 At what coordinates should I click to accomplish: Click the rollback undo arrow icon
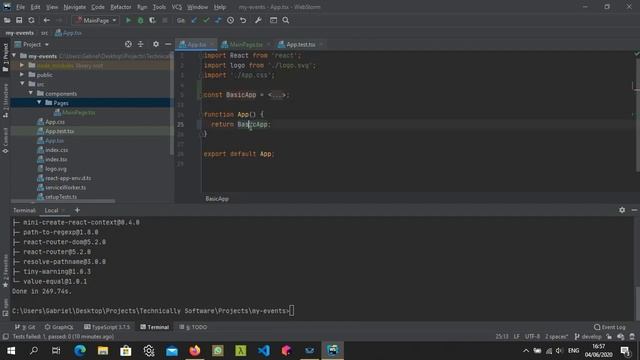click(243, 20)
